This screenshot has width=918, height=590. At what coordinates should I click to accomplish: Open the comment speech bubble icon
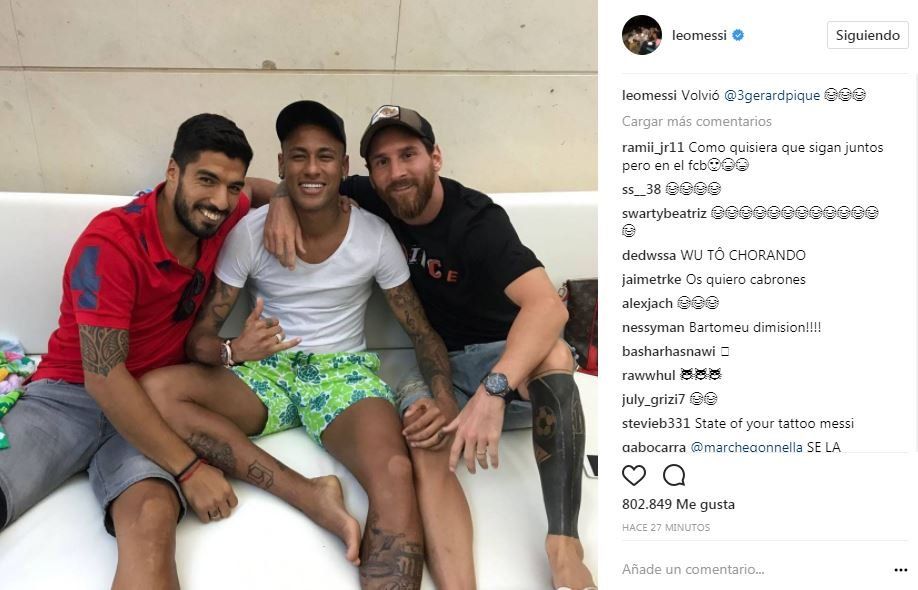pos(674,475)
